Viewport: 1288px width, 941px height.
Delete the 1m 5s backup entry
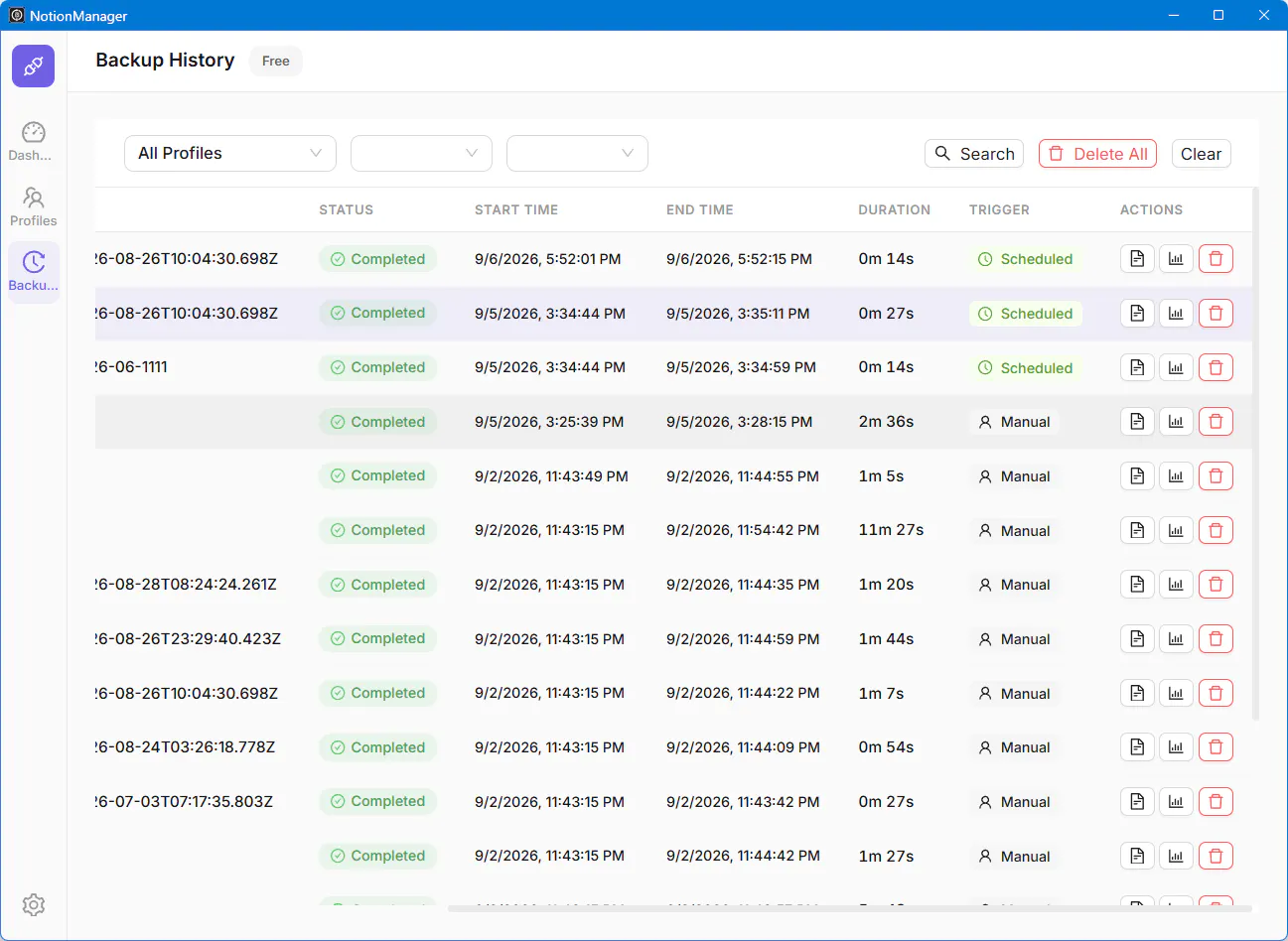(1216, 476)
